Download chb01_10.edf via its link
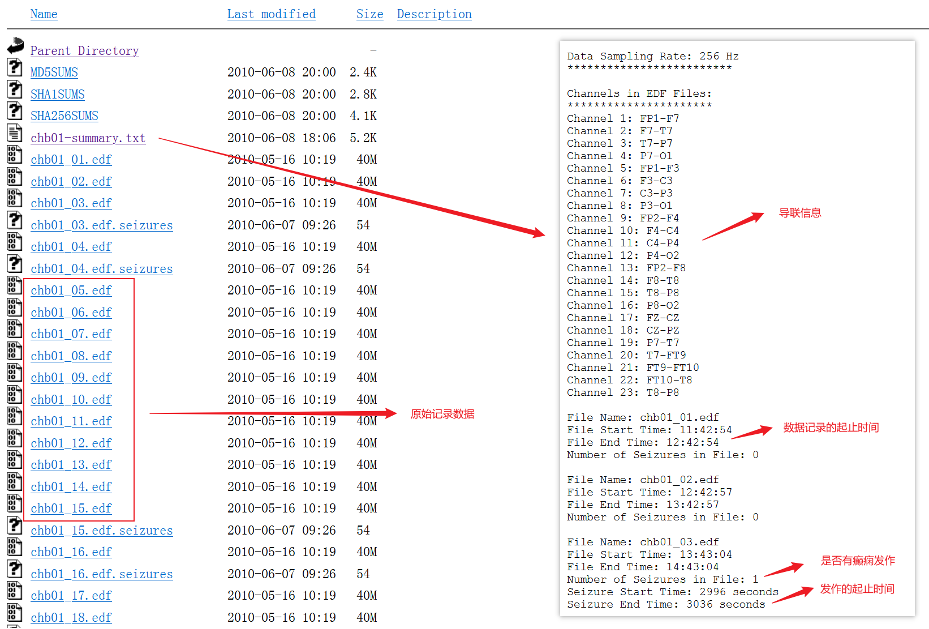The height and width of the screenshot is (629, 929). 71,400
